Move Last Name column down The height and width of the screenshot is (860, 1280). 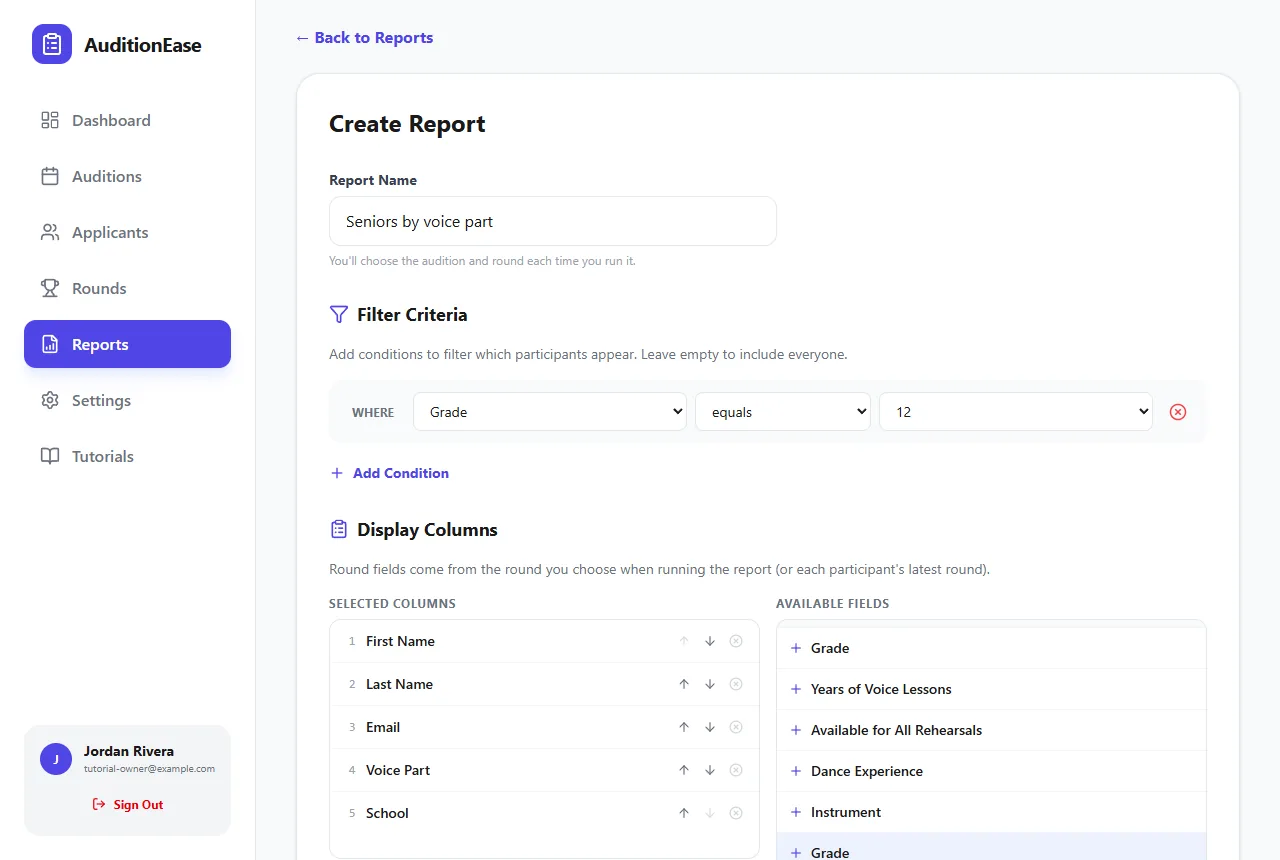(710, 684)
